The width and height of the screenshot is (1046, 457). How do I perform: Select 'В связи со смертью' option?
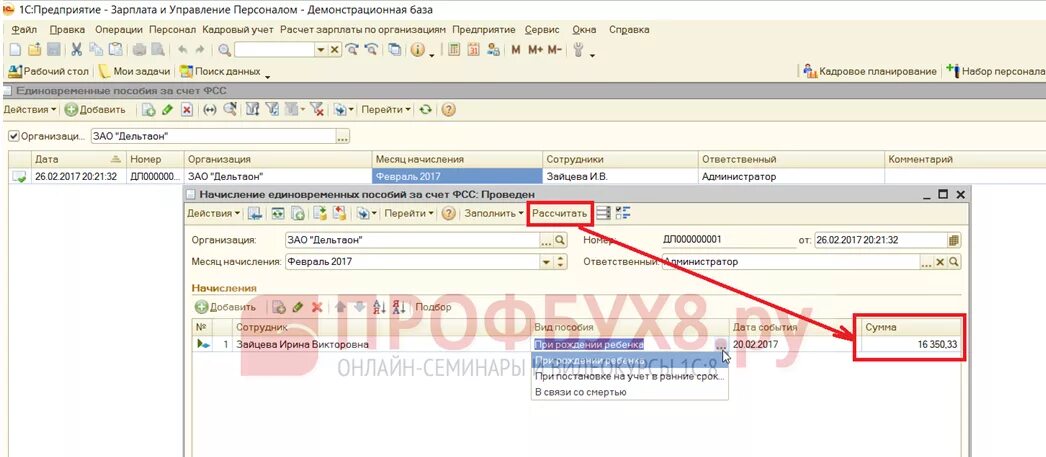click(x=630, y=392)
